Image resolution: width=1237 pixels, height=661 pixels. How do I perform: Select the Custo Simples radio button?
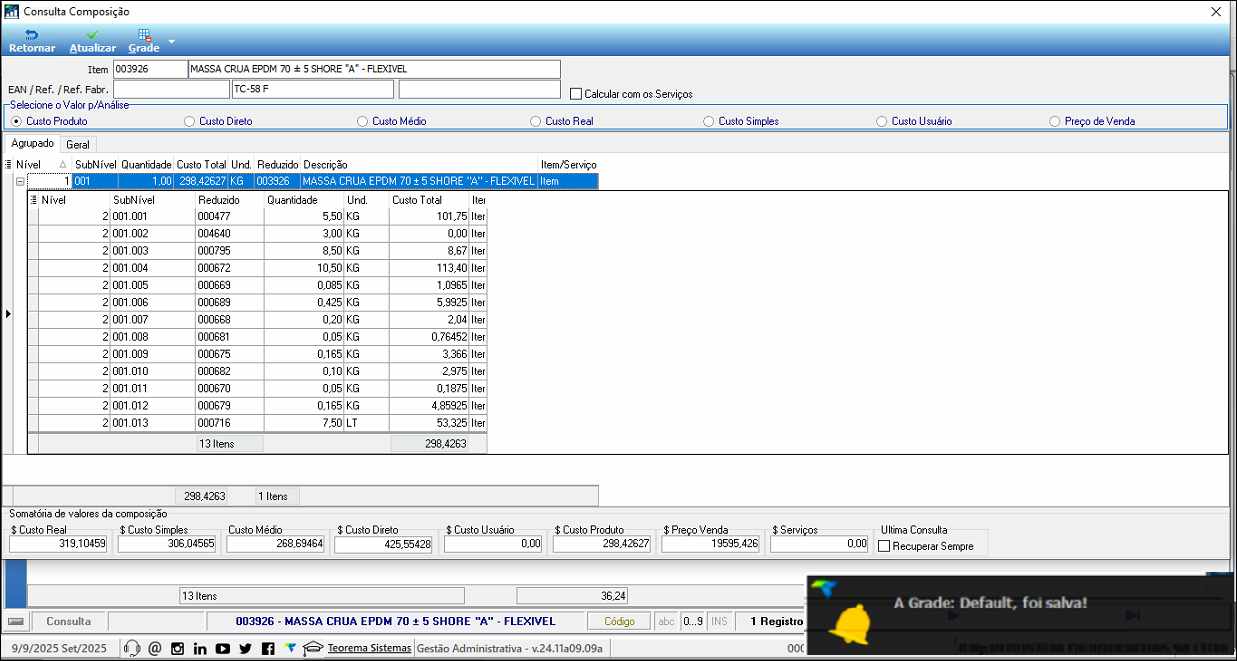click(709, 121)
